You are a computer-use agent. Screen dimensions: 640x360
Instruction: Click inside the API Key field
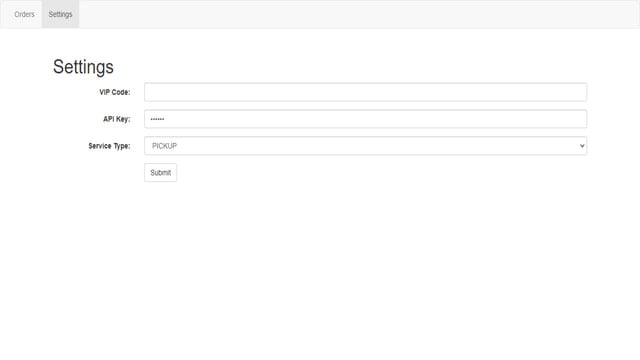tap(365, 119)
